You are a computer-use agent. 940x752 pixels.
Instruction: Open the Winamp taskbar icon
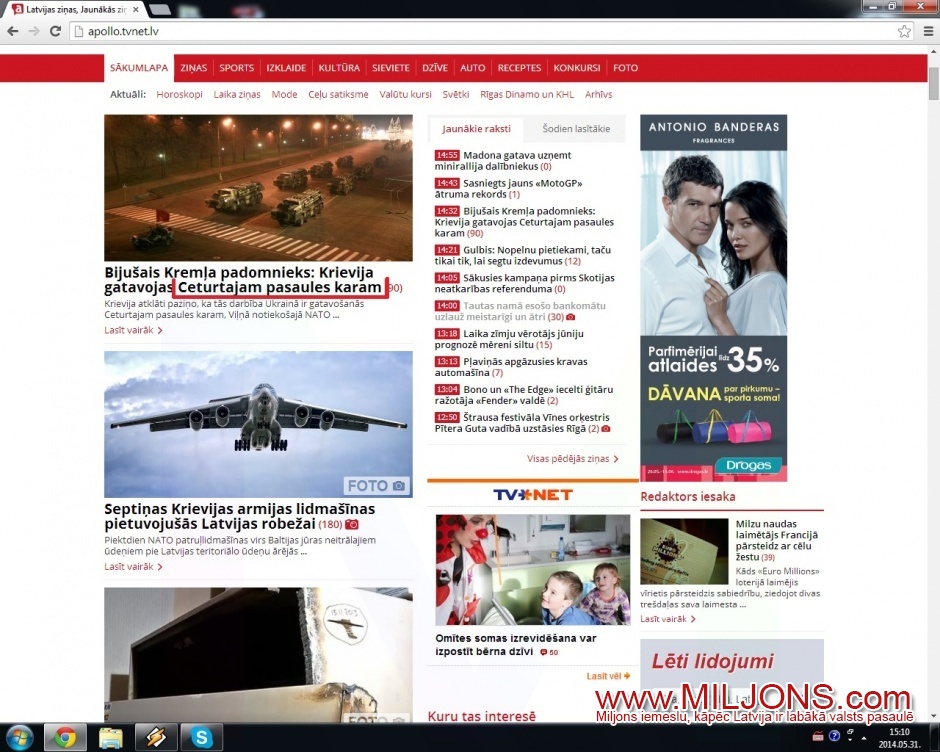point(156,738)
